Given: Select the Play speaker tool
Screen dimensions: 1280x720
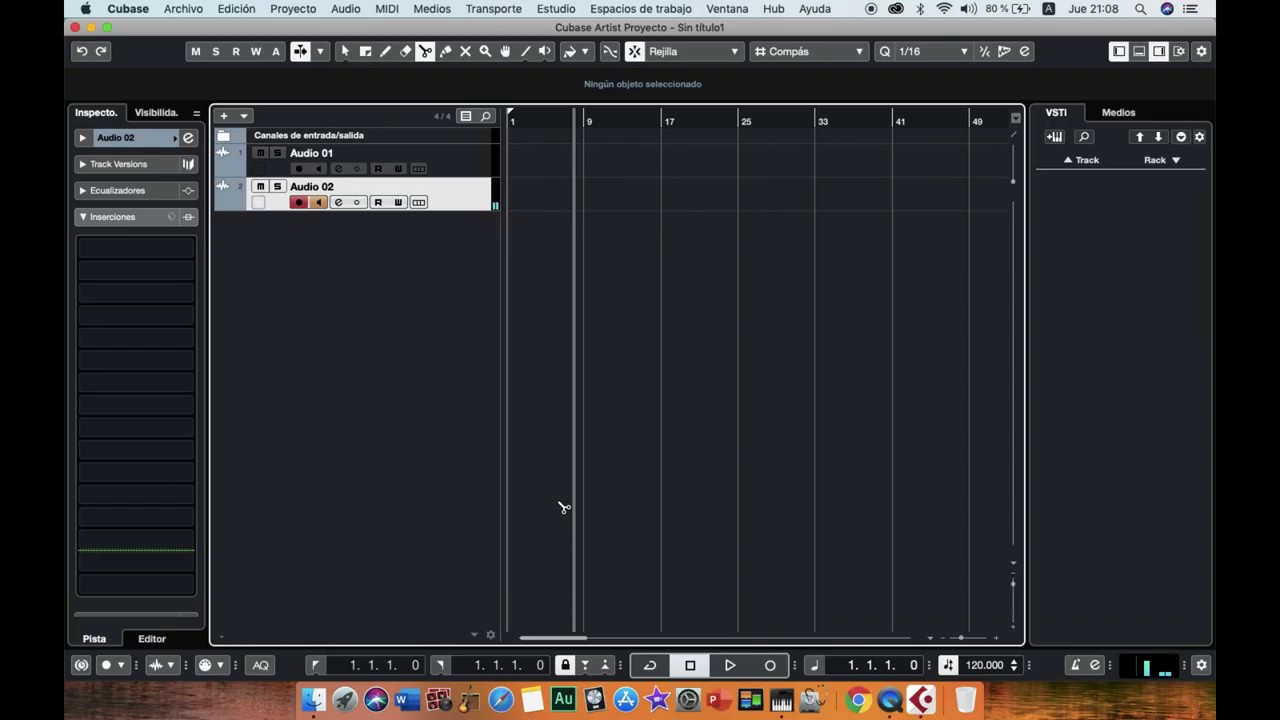Looking at the screenshot, I should (x=545, y=51).
